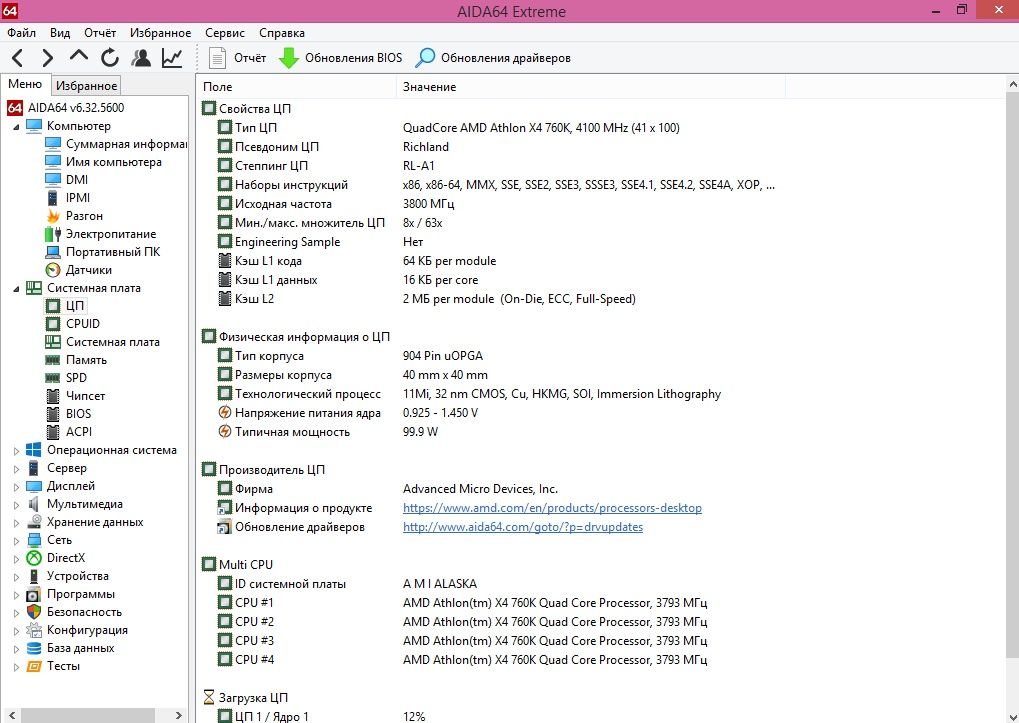
Task: Click the CPUID chip icon
Action: pos(53,324)
